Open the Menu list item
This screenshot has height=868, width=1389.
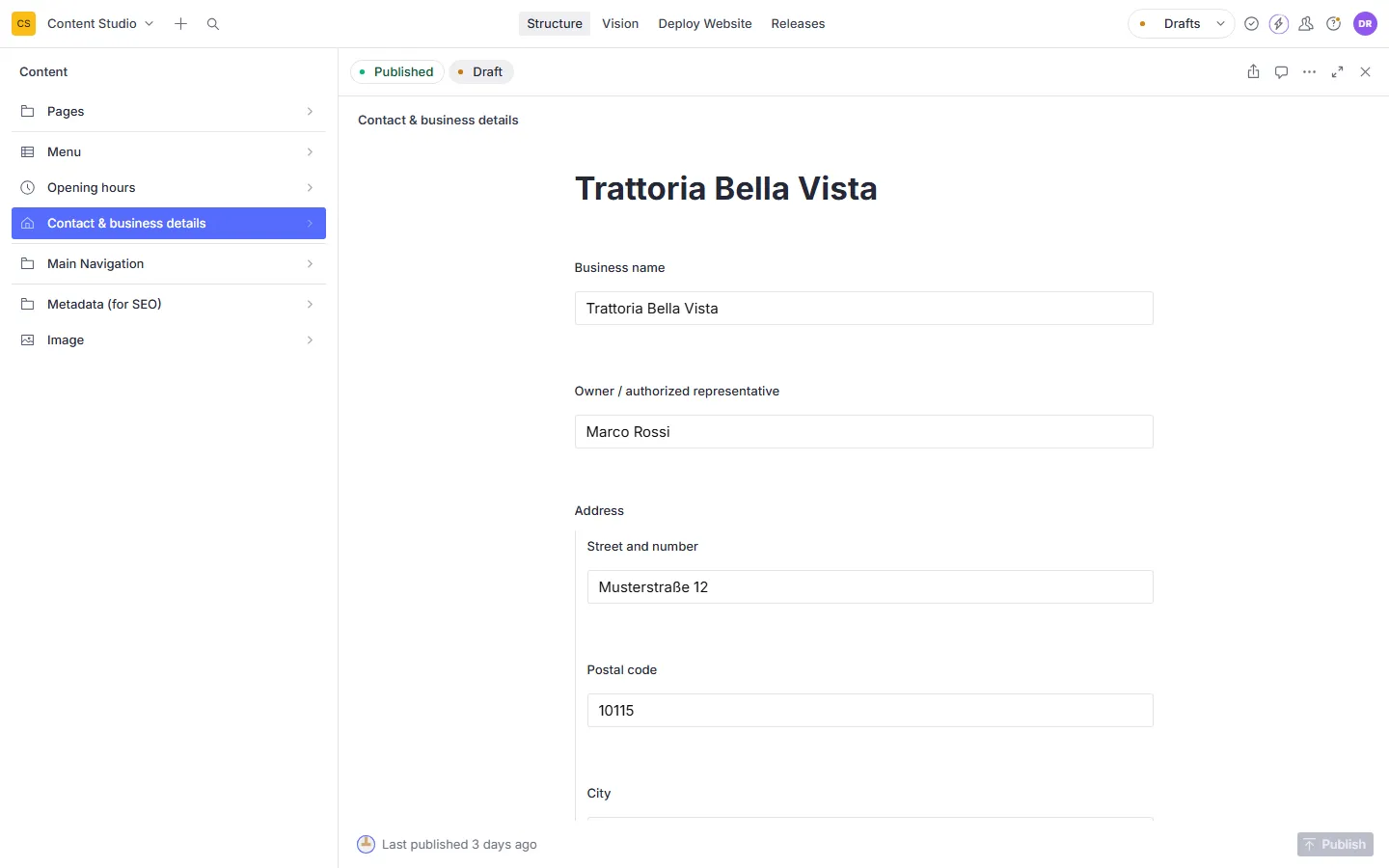[x=169, y=151]
